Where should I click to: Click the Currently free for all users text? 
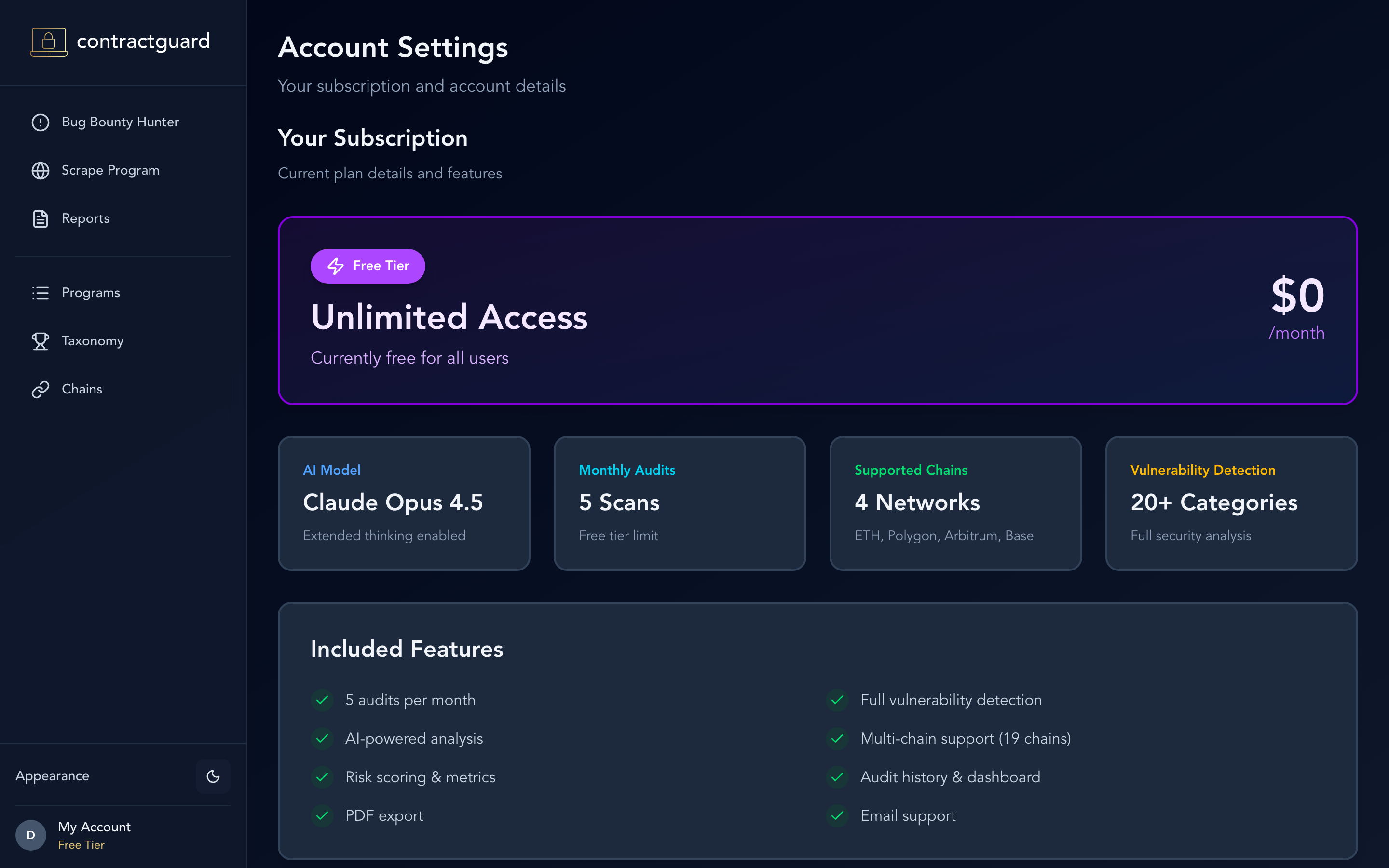(410, 358)
